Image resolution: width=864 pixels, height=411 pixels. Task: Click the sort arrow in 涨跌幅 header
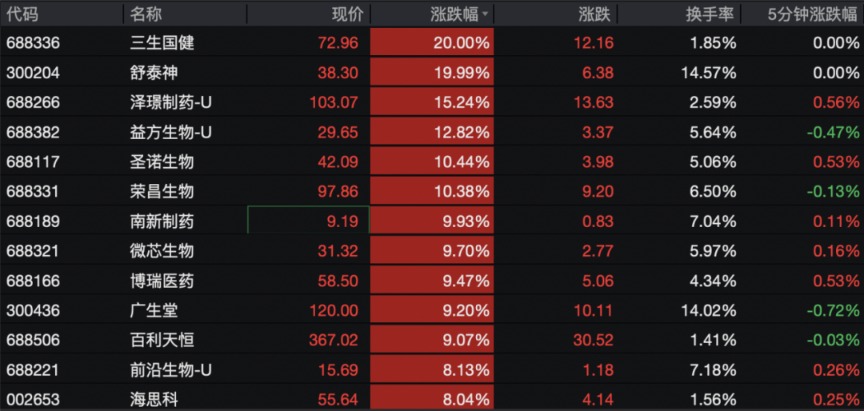[x=486, y=15]
